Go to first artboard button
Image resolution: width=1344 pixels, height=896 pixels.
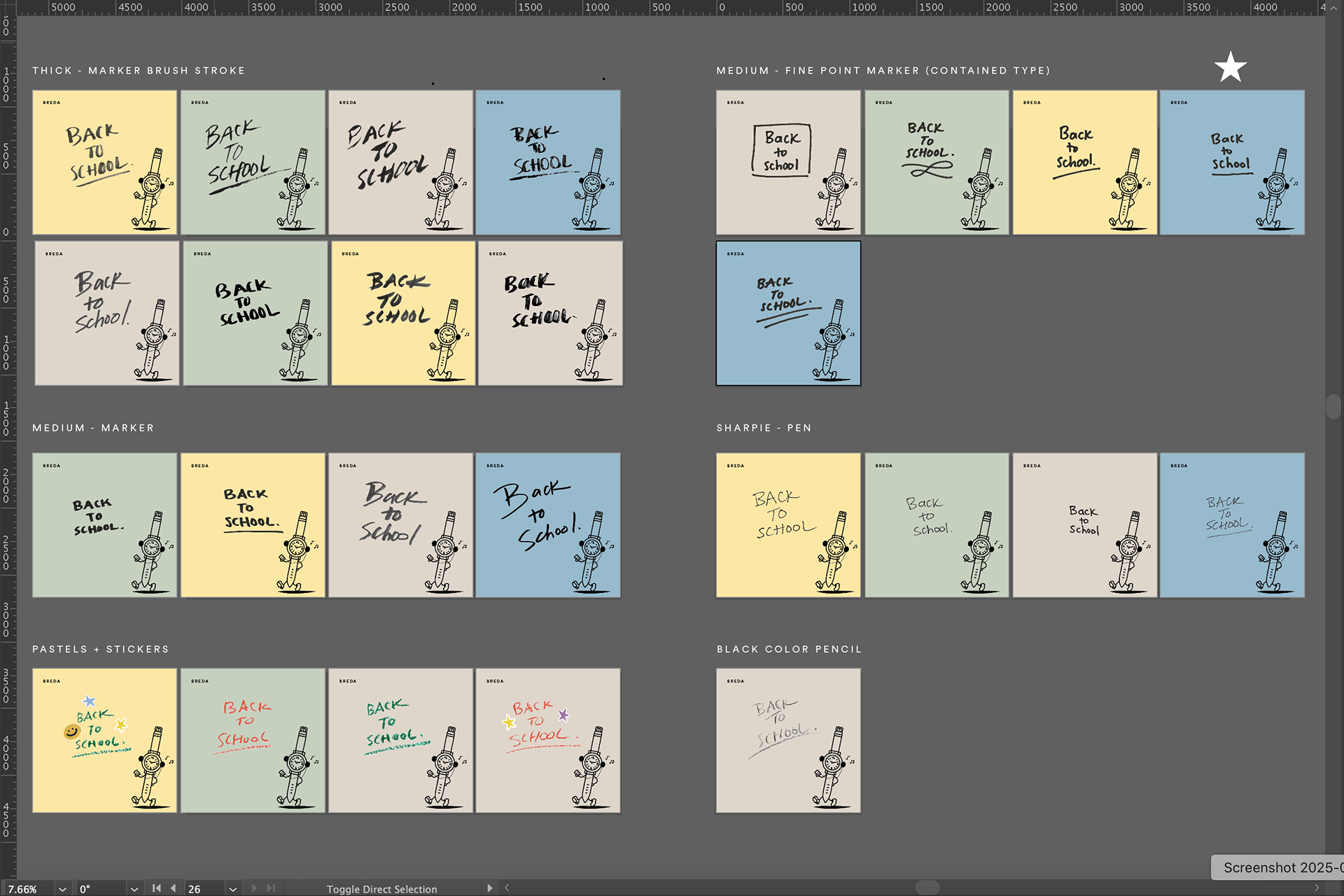point(157,888)
